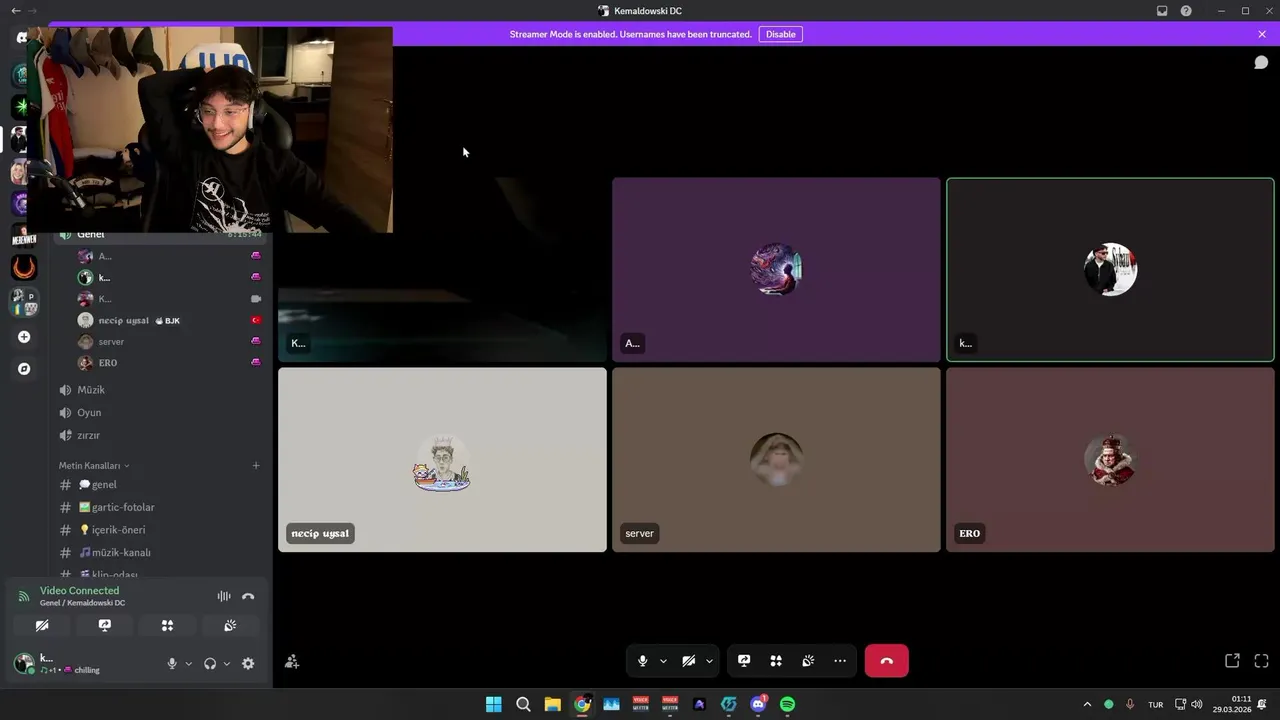1280x720 pixels.
Task: Enter full screen call view
Action: tap(1261, 661)
